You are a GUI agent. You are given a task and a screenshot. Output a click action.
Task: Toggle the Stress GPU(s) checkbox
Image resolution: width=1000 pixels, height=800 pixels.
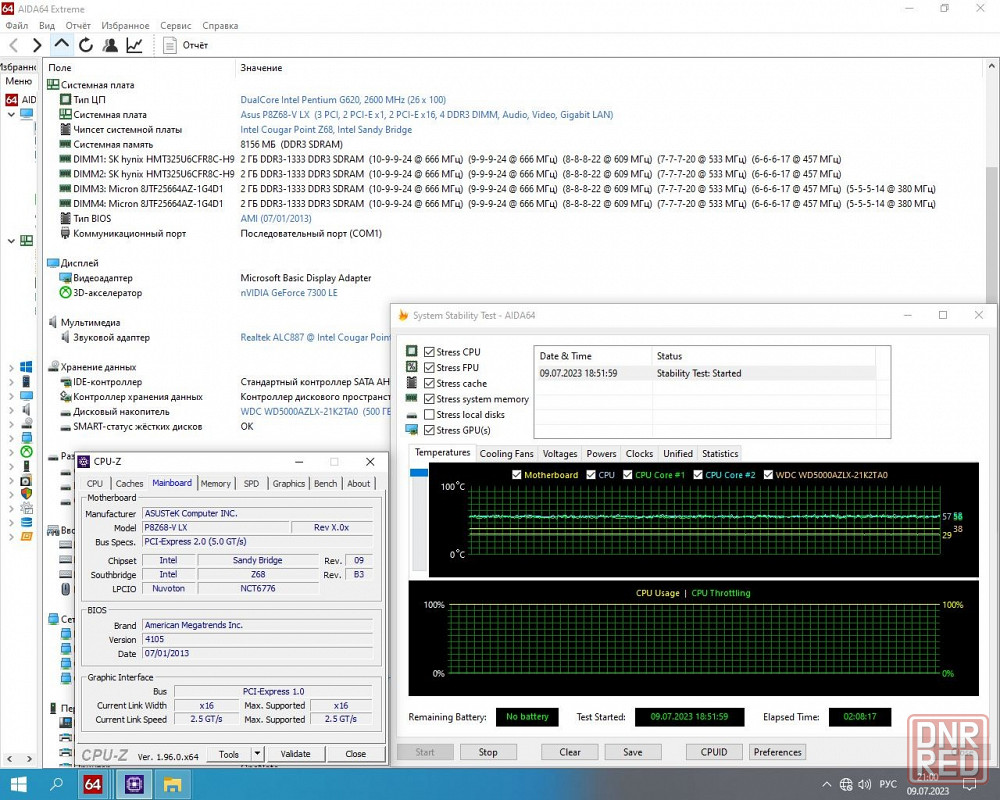pyautogui.click(x=429, y=430)
